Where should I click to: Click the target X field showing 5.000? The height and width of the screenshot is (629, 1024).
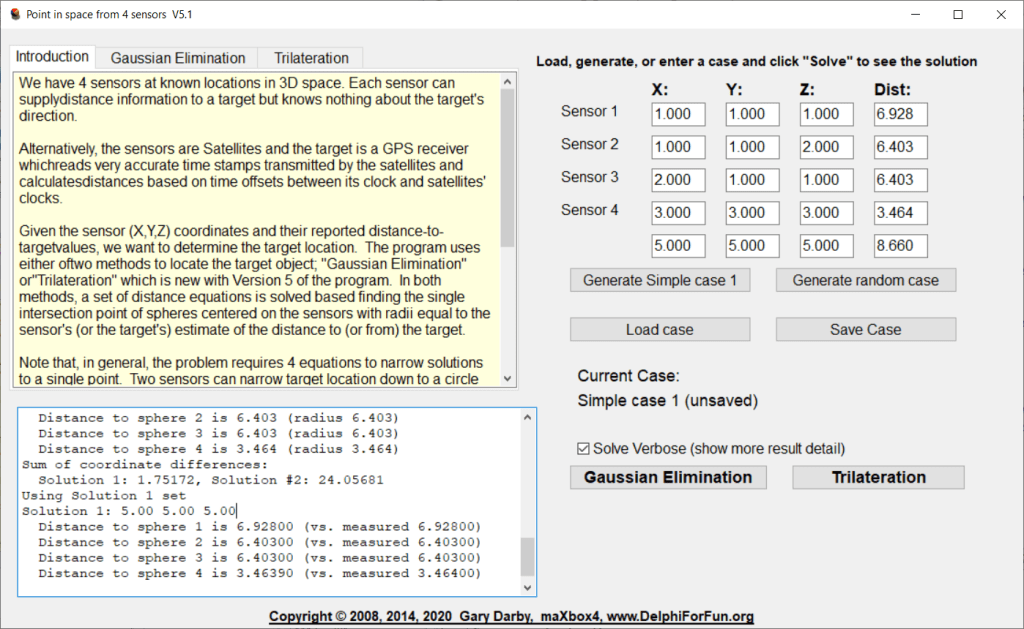tap(678, 246)
